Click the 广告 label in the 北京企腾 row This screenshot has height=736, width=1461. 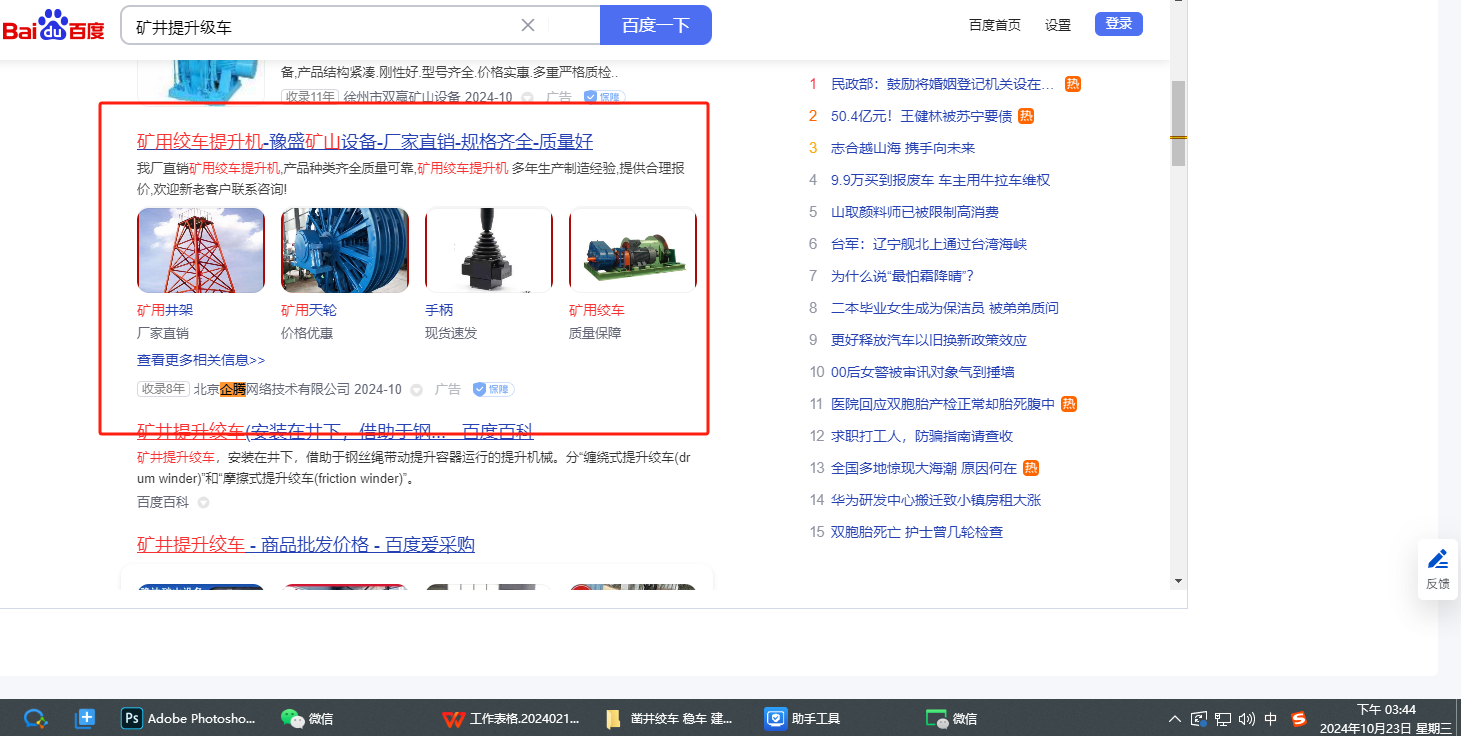click(x=448, y=389)
